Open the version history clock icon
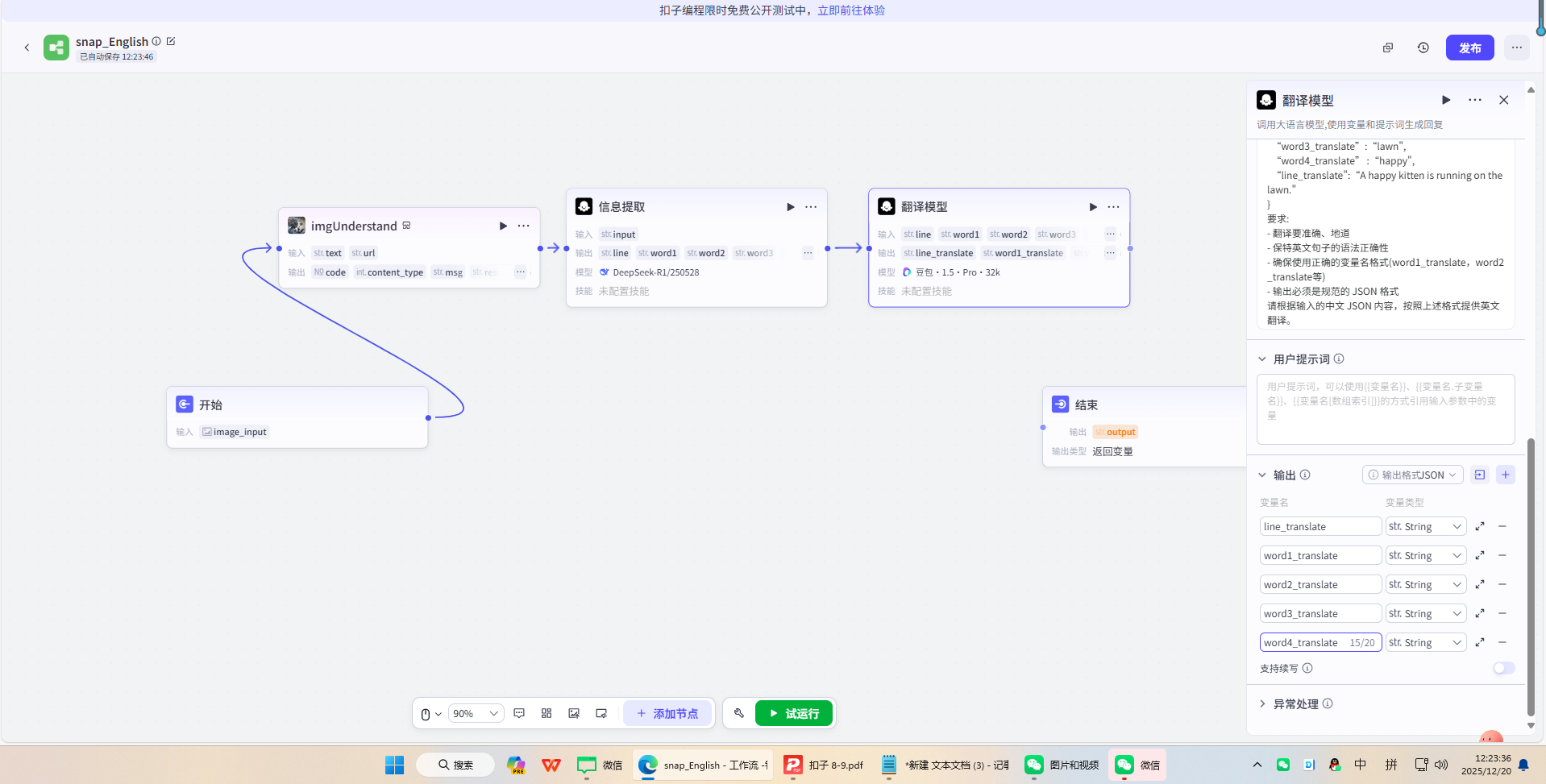Viewport: 1546px width, 784px height. [1423, 48]
